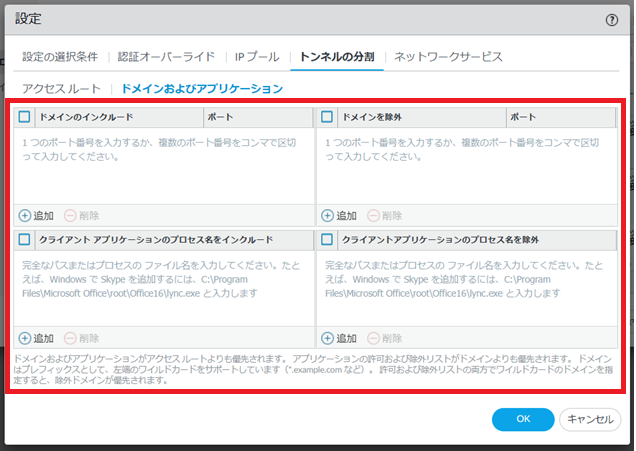Select the アクセス ルート sub-tab

[x=60, y=89]
